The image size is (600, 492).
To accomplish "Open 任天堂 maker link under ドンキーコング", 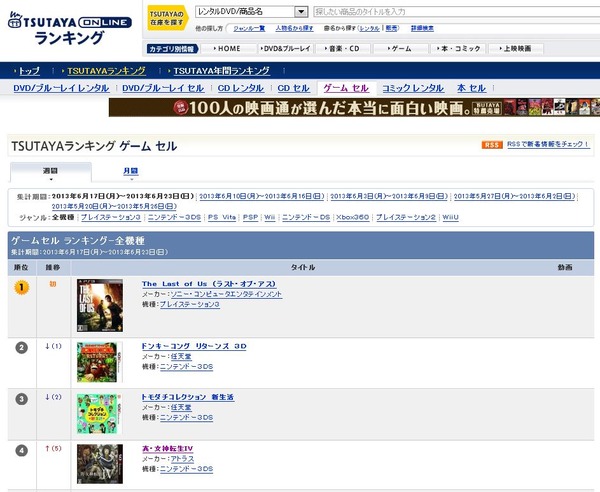I will coord(181,357).
